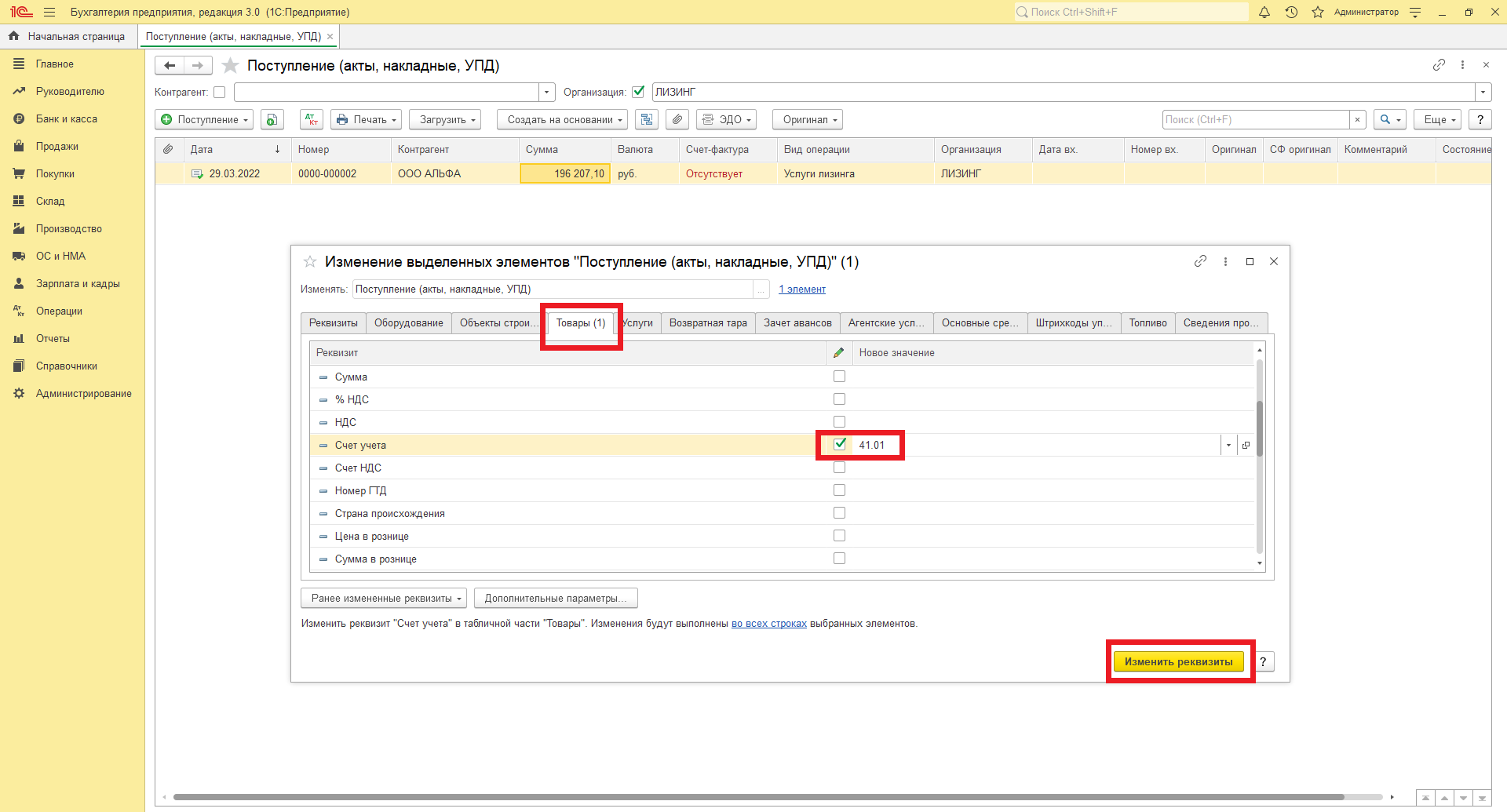
Task: Open the Печать dropdown menu
Action: tap(366, 119)
